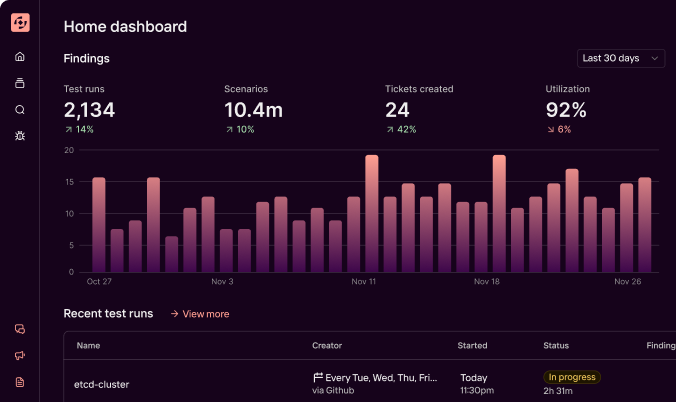Image resolution: width=676 pixels, height=402 pixels.
Task: Click the down-arrow trend icon under Utilization
Action: (551, 129)
